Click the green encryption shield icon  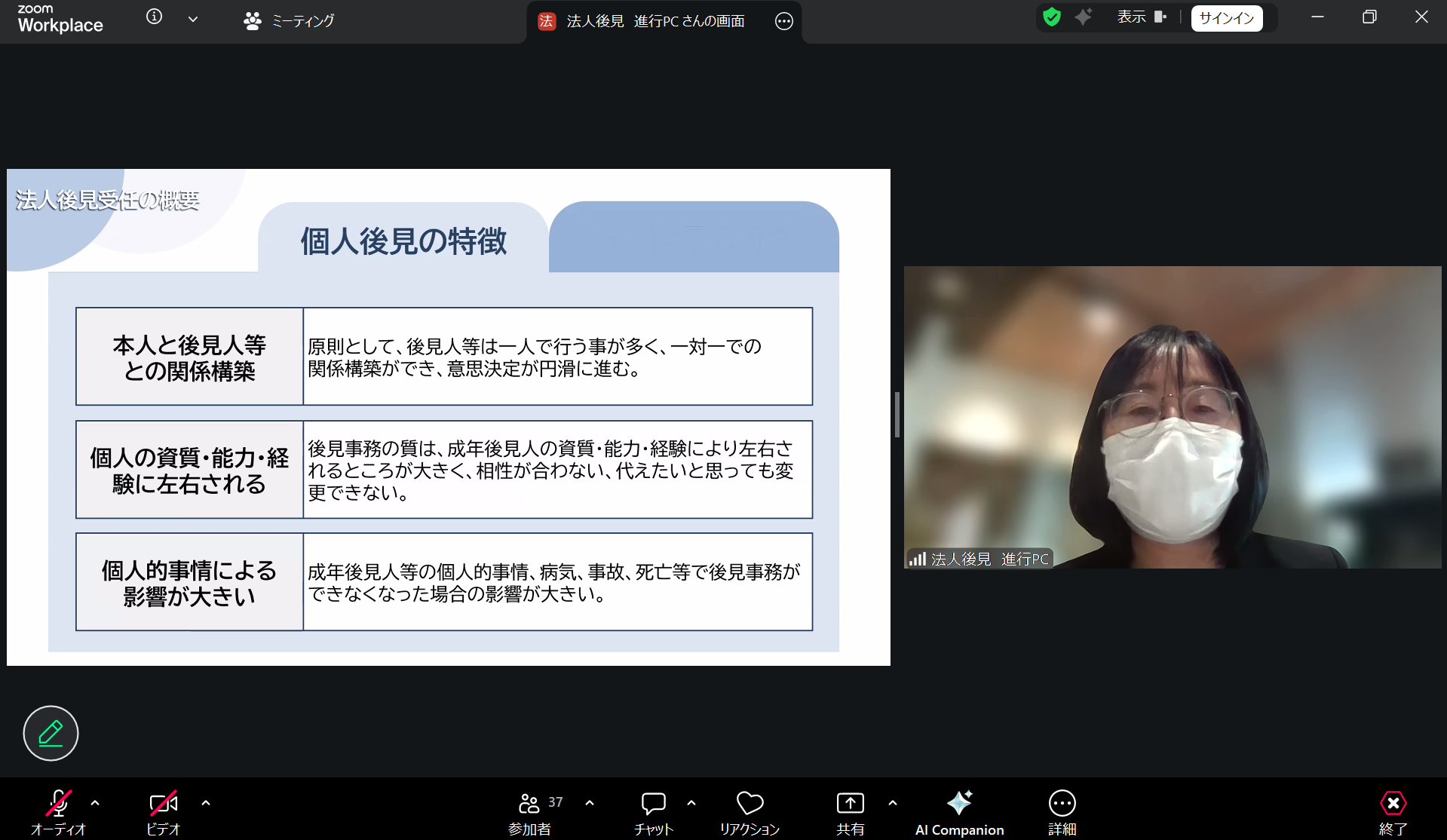coord(1052,17)
